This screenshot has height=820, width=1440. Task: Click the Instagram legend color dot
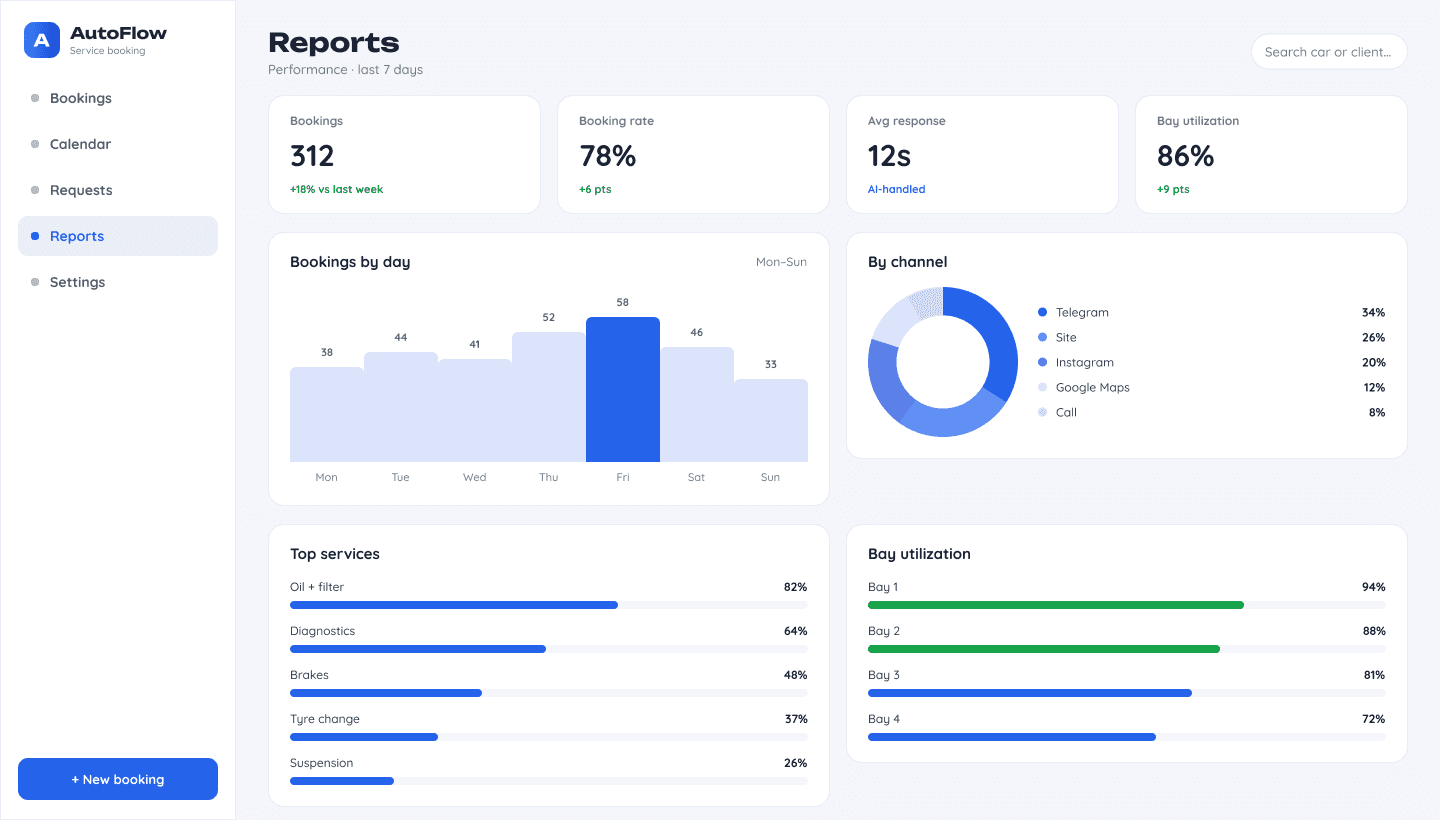[1043, 362]
